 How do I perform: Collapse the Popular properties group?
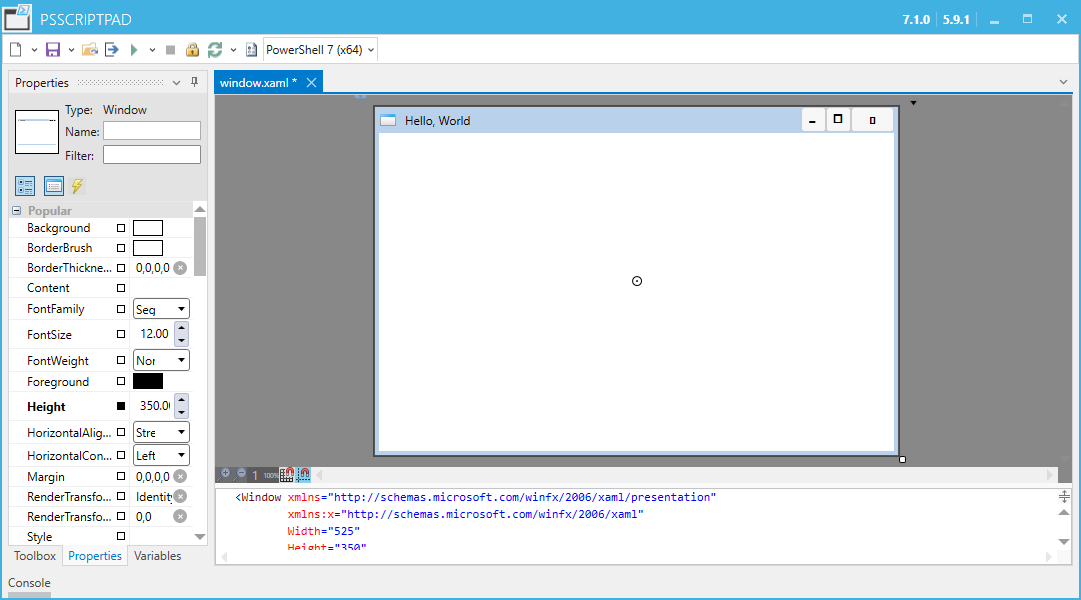(x=17, y=211)
